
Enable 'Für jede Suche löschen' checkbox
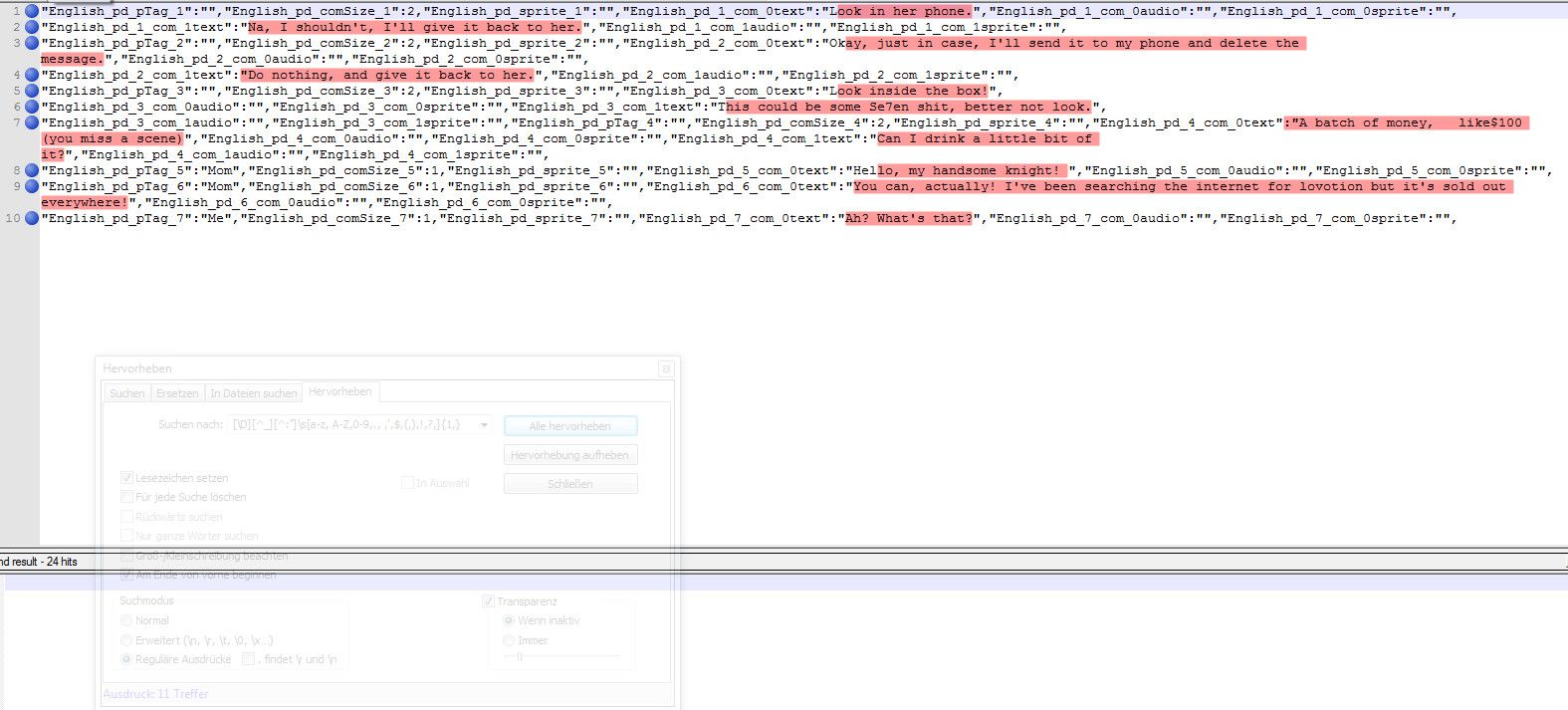(126, 497)
